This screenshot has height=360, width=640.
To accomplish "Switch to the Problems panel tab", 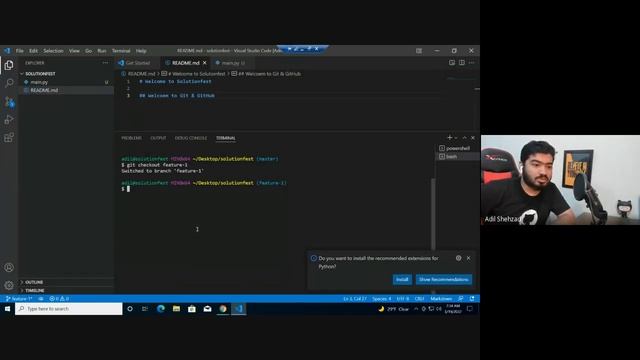I will tap(131, 138).
